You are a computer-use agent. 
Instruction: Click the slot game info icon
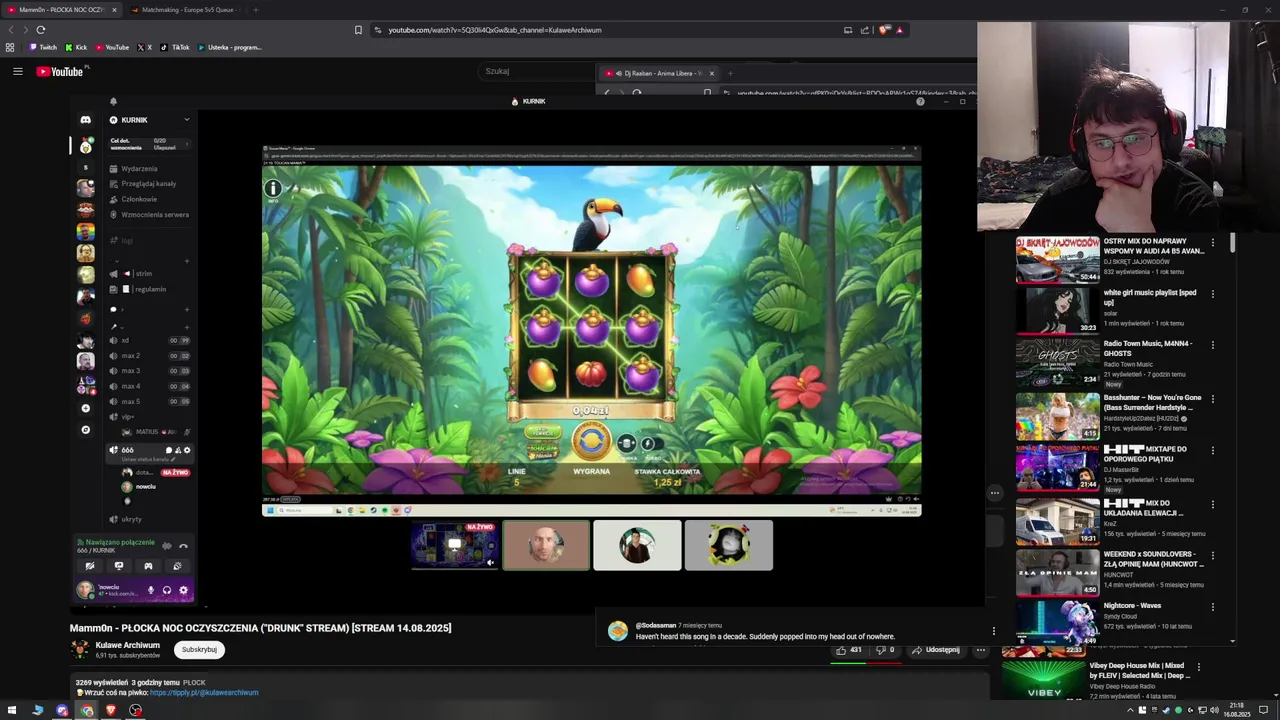pyautogui.click(x=272, y=188)
